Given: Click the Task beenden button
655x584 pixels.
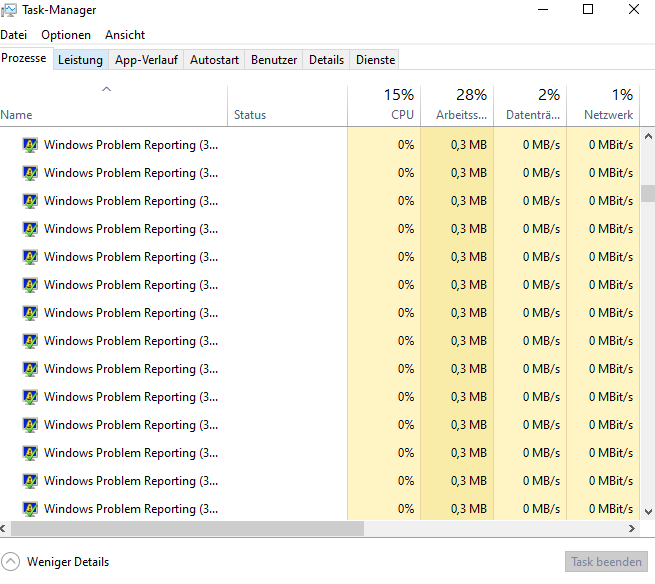Looking at the screenshot, I should [606, 562].
